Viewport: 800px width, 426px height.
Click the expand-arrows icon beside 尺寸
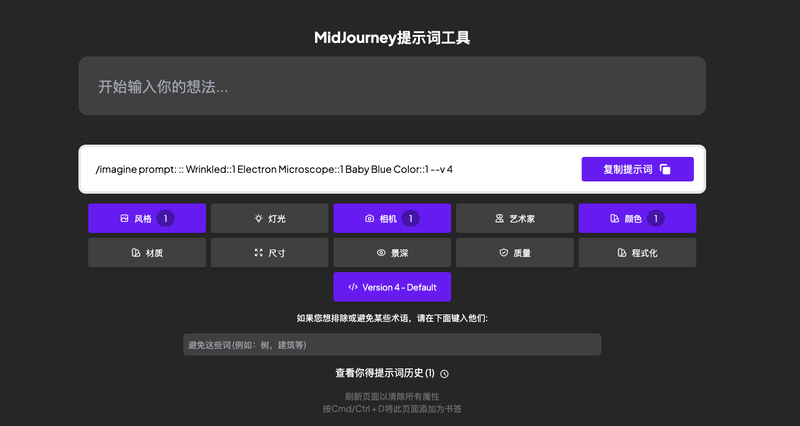click(x=259, y=253)
